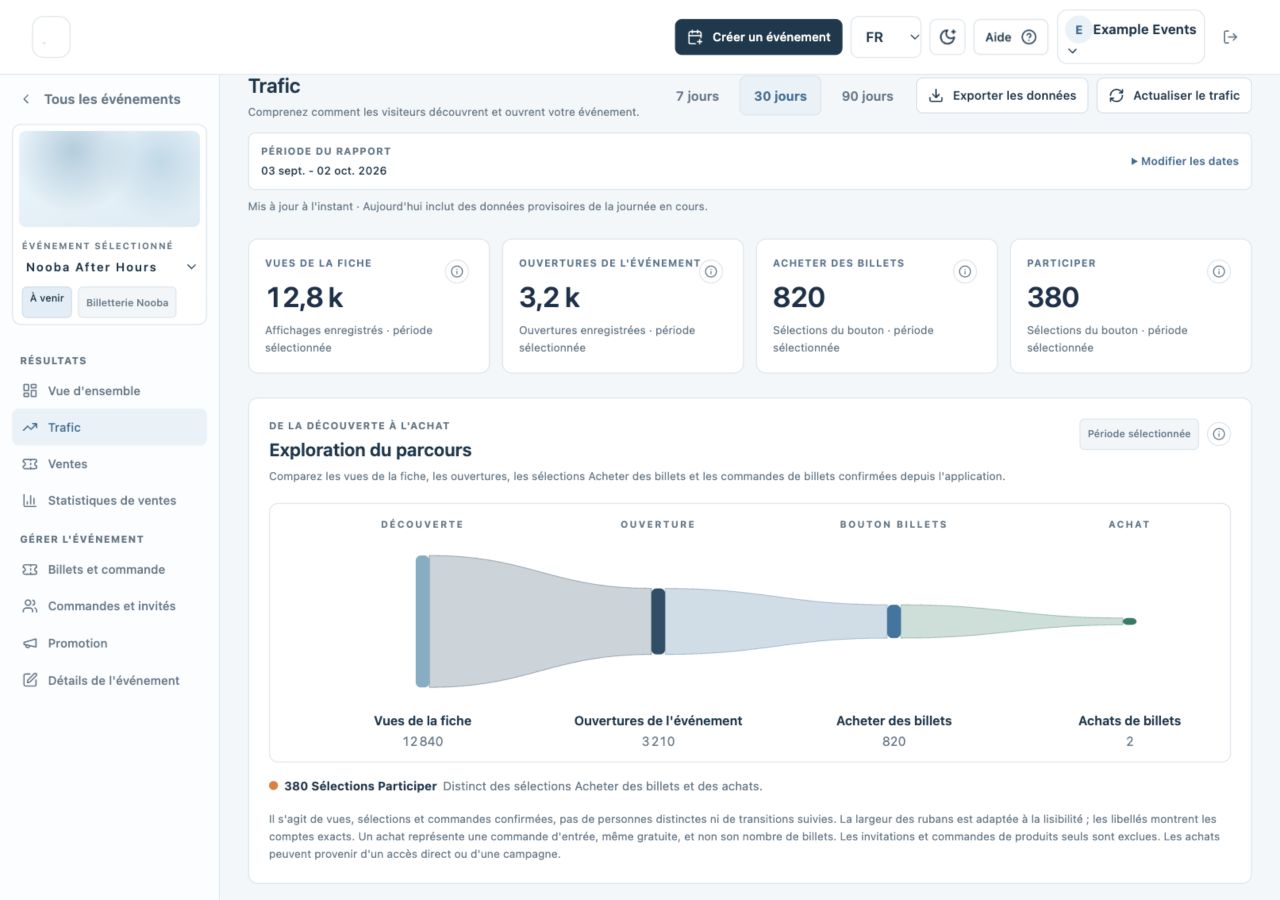Expand Modifier les dates
This screenshot has width=1280, height=900.
point(1185,161)
